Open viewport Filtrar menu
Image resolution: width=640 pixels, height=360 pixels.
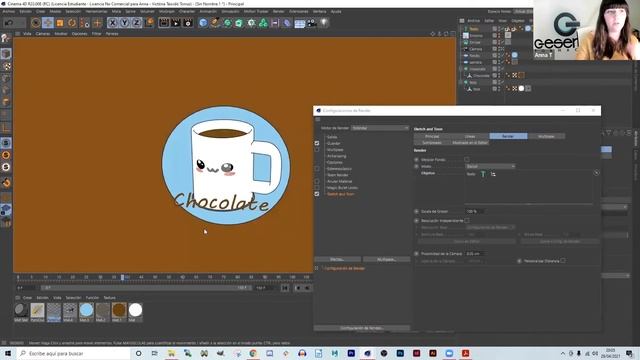click(96, 34)
